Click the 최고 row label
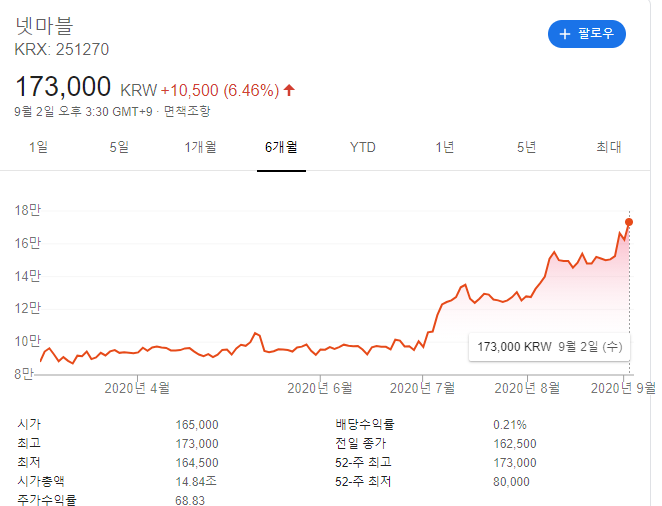 tap(29, 443)
